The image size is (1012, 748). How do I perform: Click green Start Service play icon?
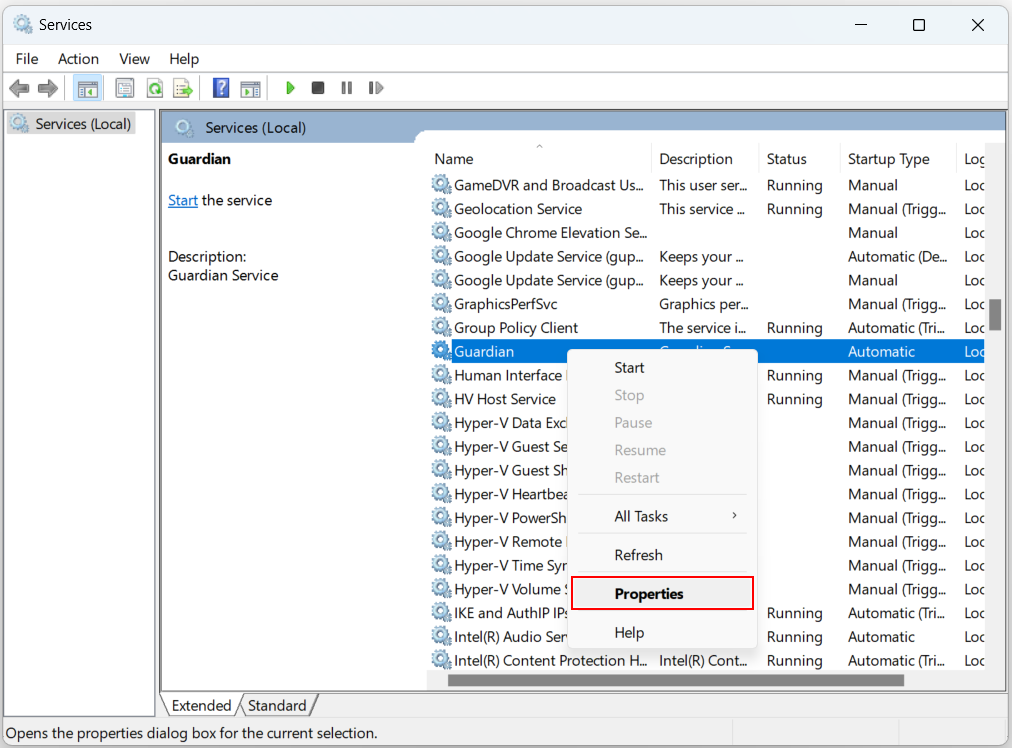(x=290, y=88)
